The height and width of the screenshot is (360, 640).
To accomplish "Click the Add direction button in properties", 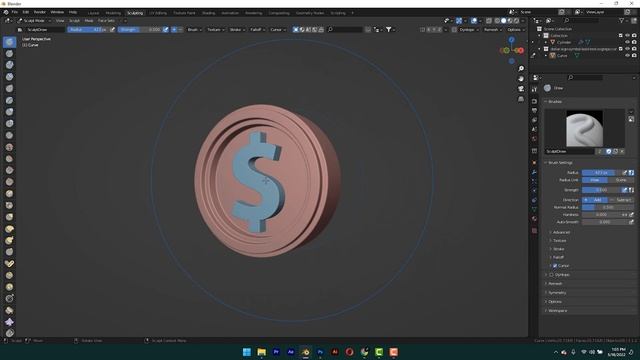I will (x=595, y=200).
